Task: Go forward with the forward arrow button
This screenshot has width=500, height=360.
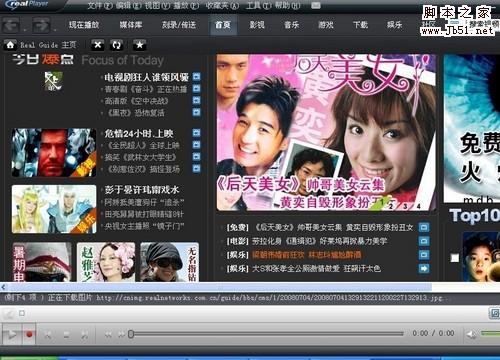Action: (41, 25)
